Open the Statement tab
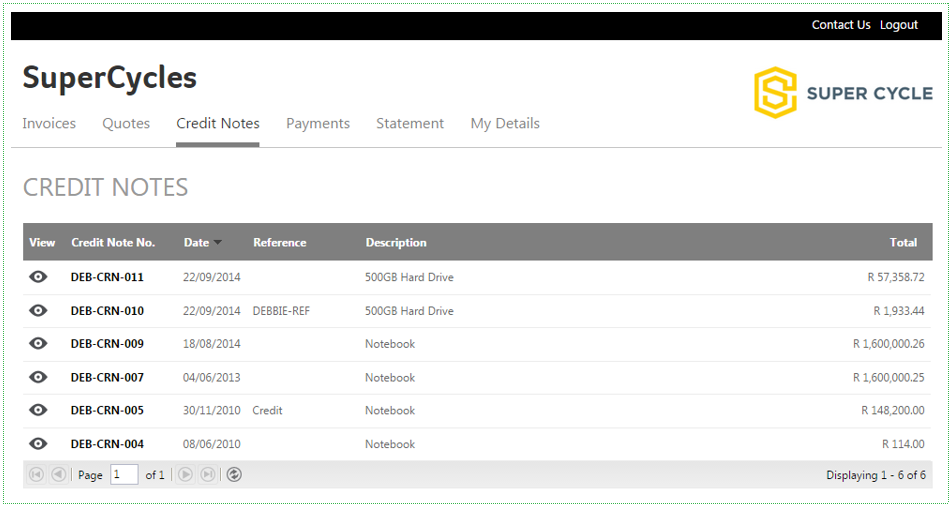This screenshot has width=951, height=508. 410,124
